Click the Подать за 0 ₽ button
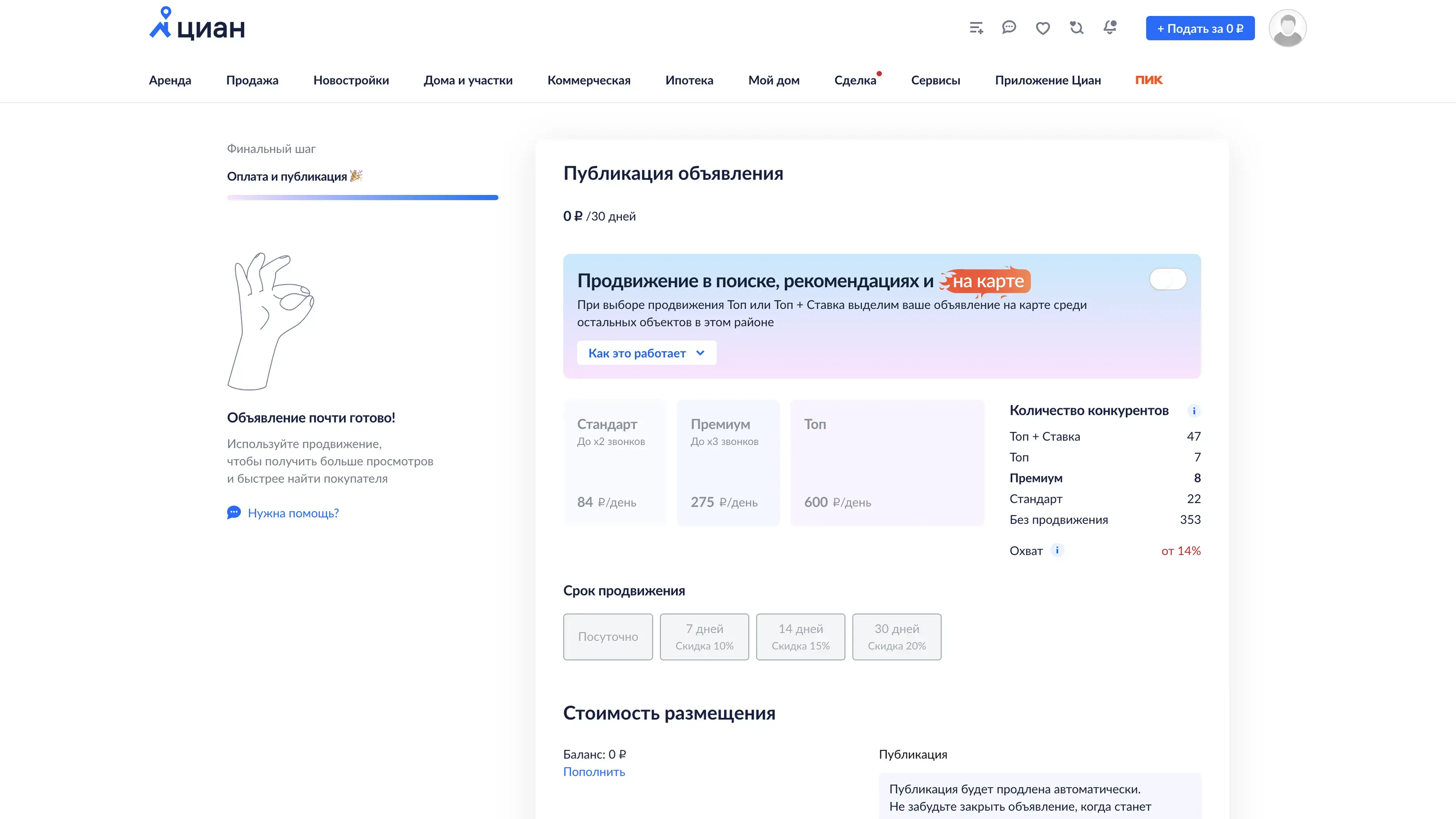The width and height of the screenshot is (1456, 819). [x=1200, y=28]
